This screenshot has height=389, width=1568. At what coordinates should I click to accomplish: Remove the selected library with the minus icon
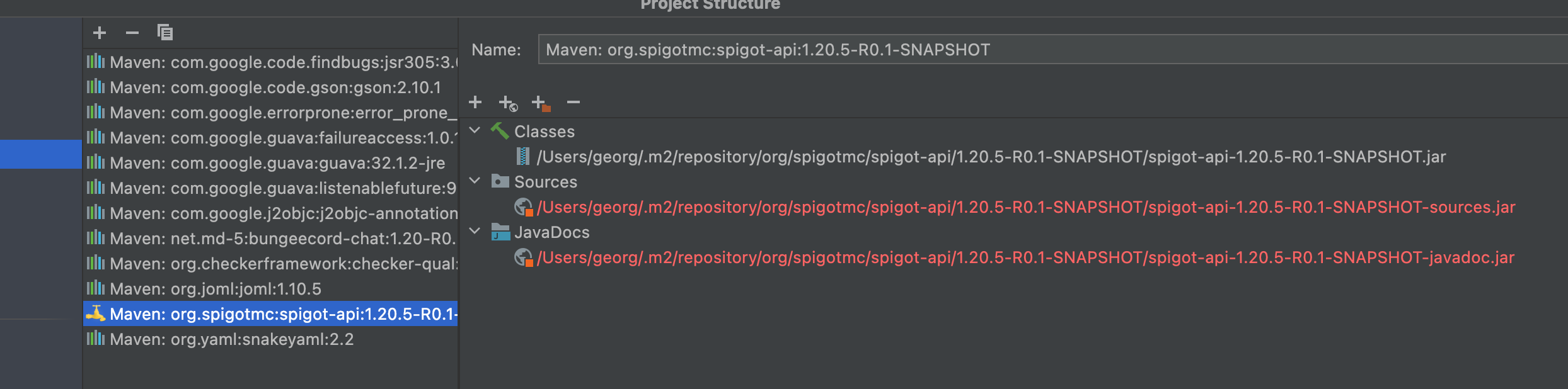click(x=132, y=33)
